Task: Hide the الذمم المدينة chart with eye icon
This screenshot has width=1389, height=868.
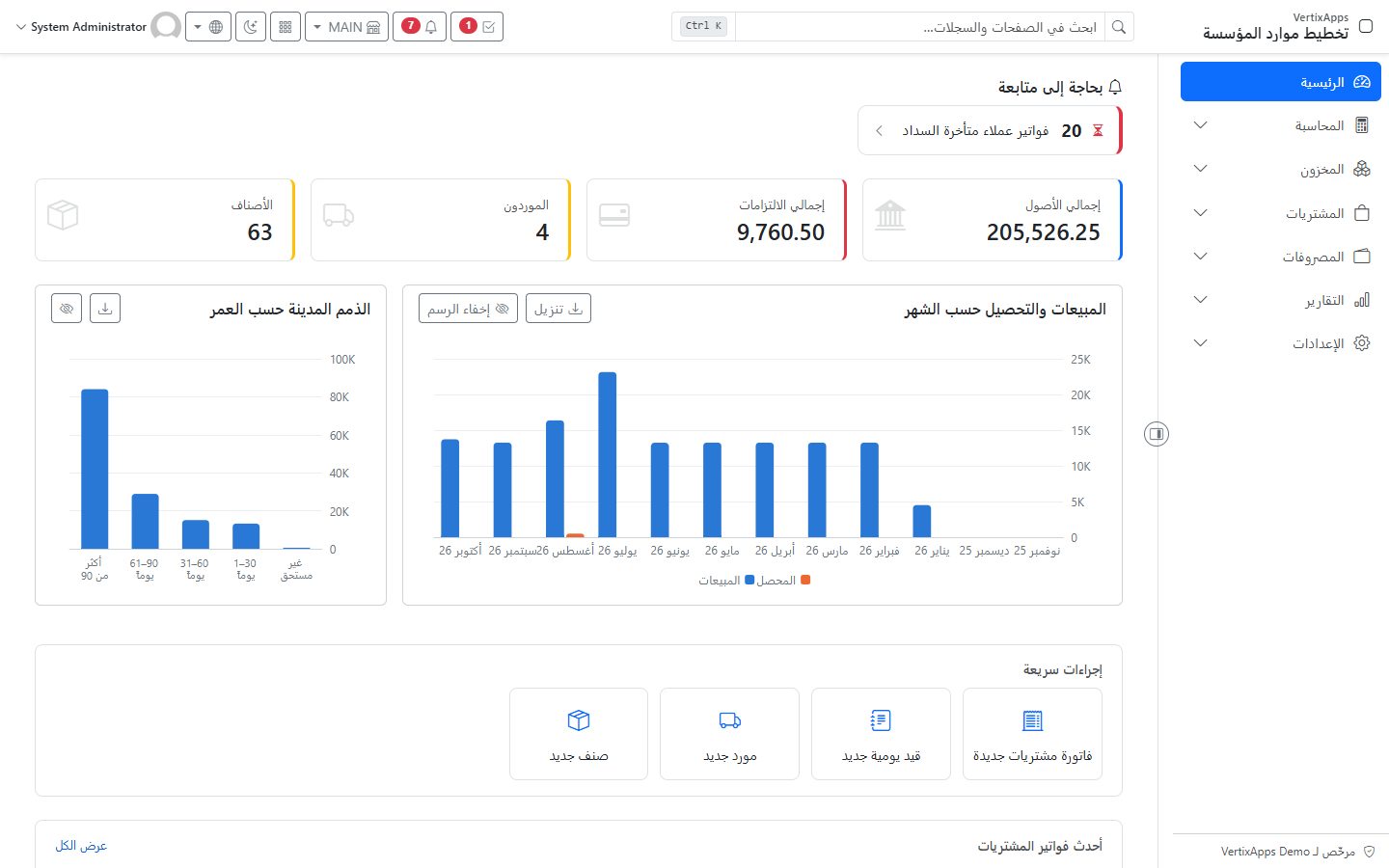Action: point(67,309)
